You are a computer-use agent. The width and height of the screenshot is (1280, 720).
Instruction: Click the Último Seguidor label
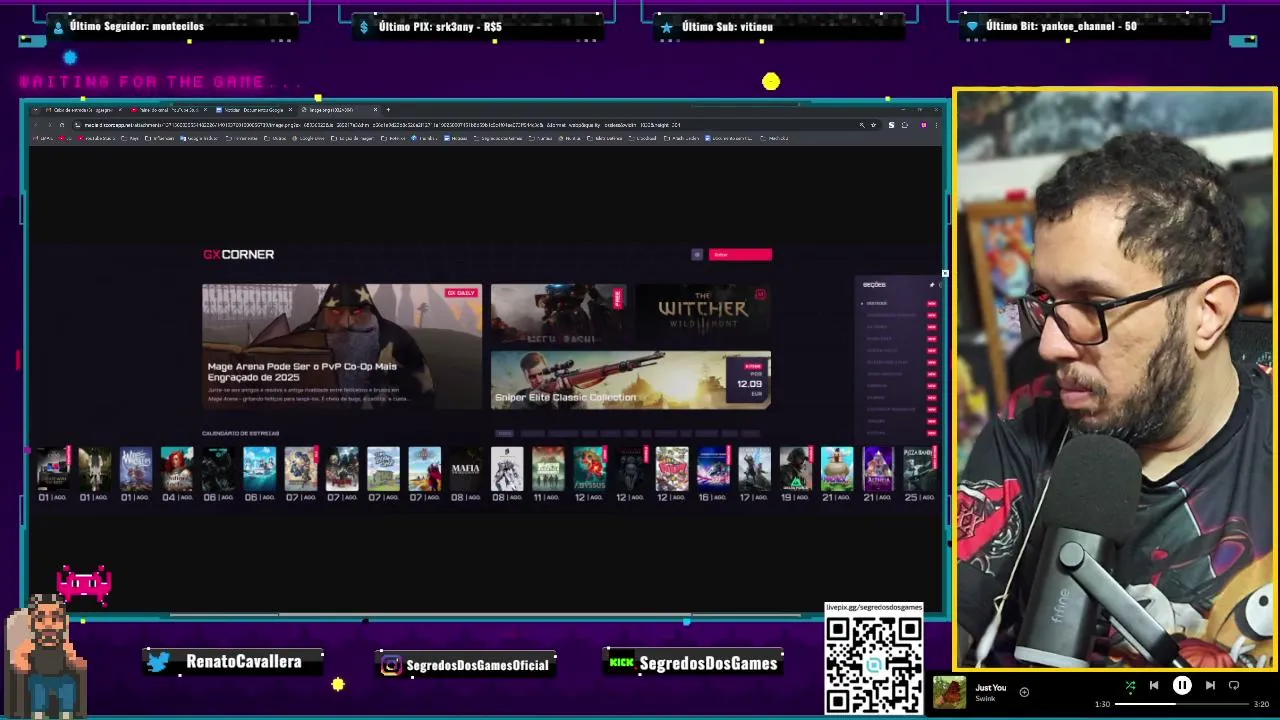point(136,26)
